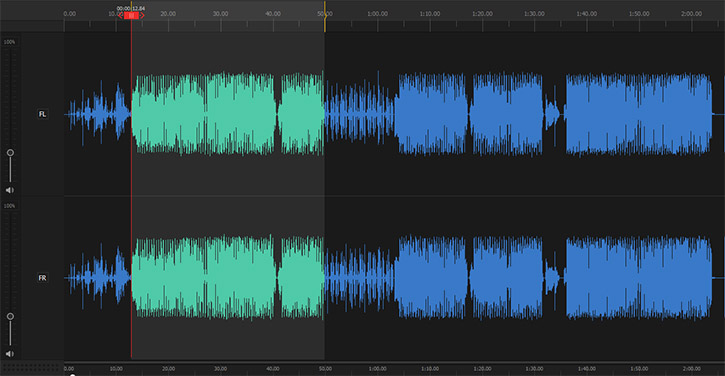The image size is (725, 376).
Task: Click the 100% level label of FR channel
Action: click(x=9, y=206)
